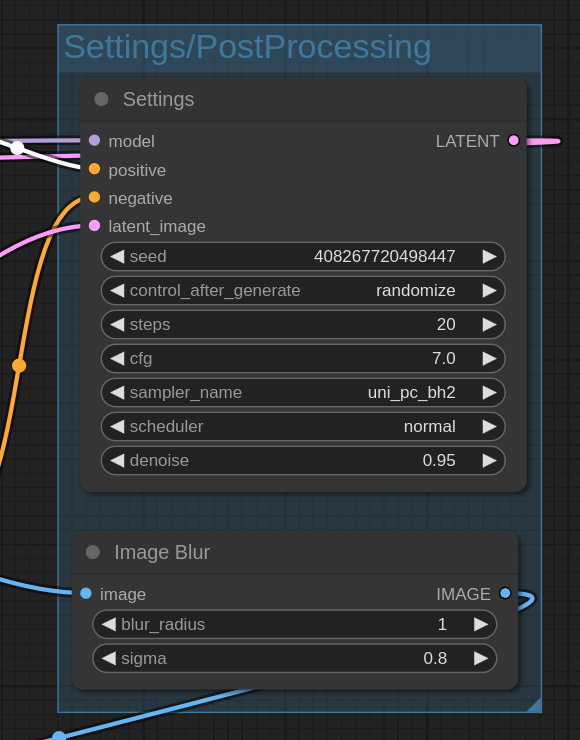Click the "LATENT" output label
This screenshot has width=580, height=740.
[x=467, y=141]
